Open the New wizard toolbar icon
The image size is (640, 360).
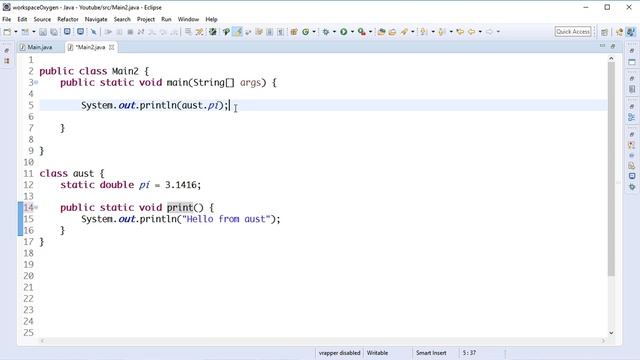pos(7,32)
